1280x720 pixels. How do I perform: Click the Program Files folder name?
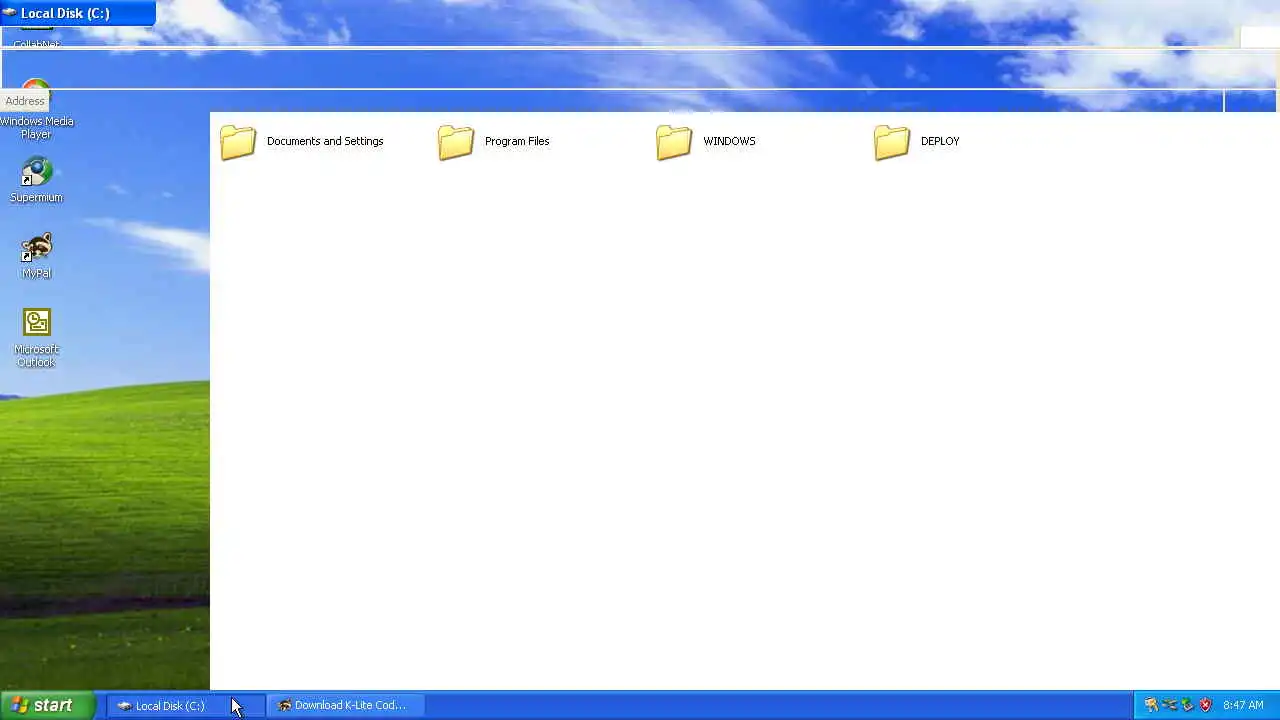(x=517, y=141)
